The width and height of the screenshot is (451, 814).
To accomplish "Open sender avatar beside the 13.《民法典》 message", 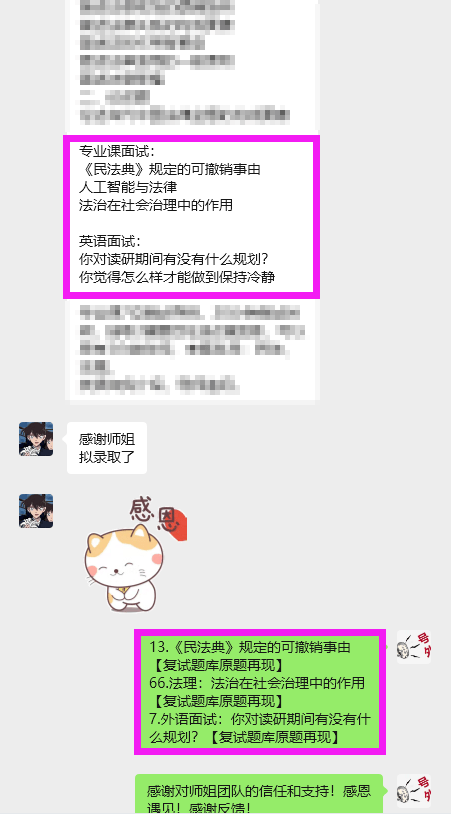I will [414, 647].
